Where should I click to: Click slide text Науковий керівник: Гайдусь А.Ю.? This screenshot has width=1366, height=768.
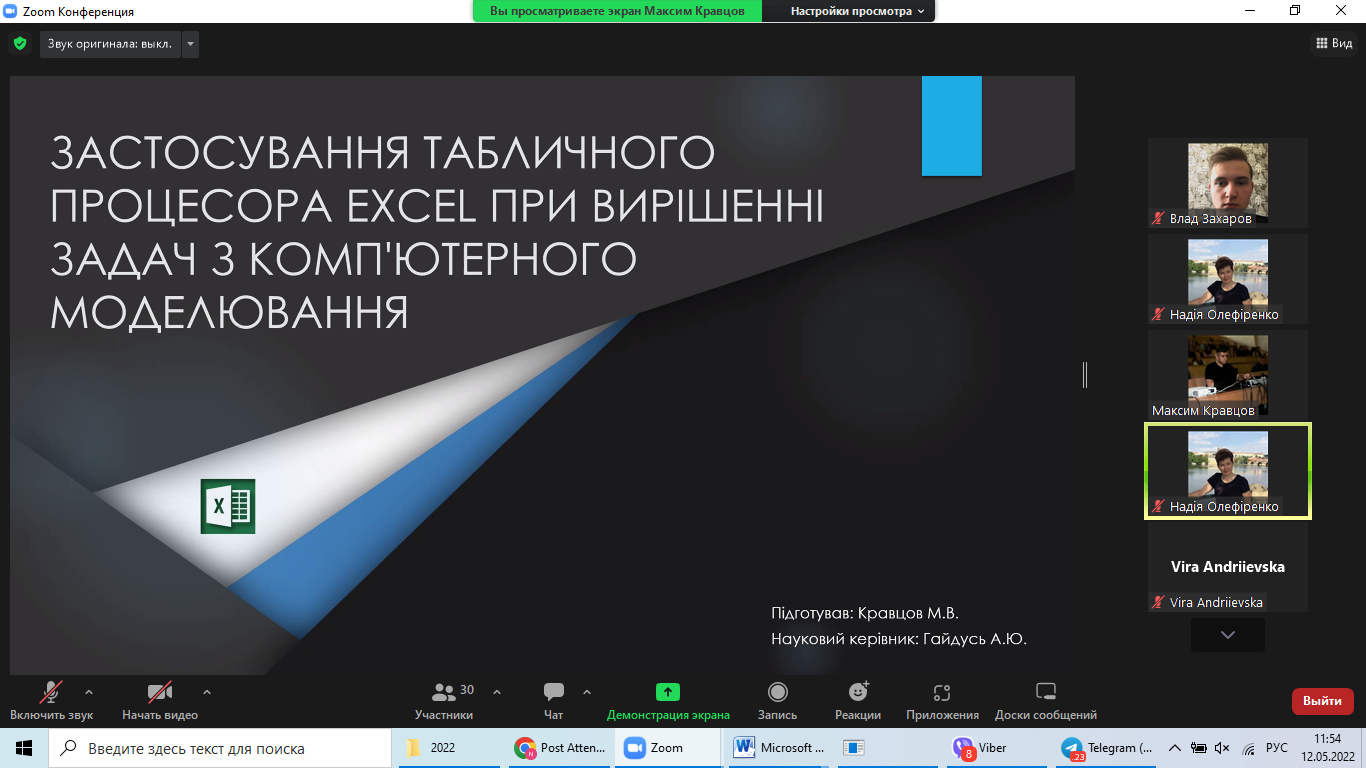(x=899, y=639)
